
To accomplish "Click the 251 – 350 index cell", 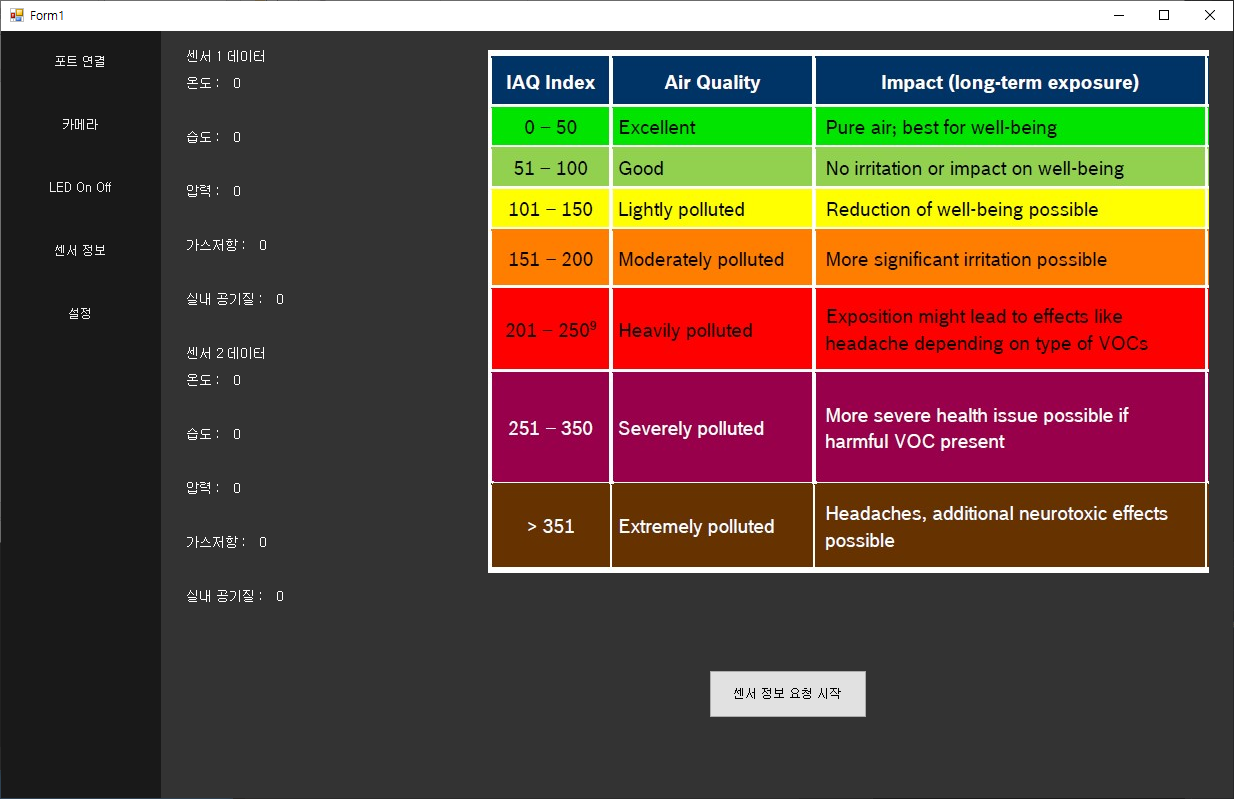I will [x=551, y=428].
